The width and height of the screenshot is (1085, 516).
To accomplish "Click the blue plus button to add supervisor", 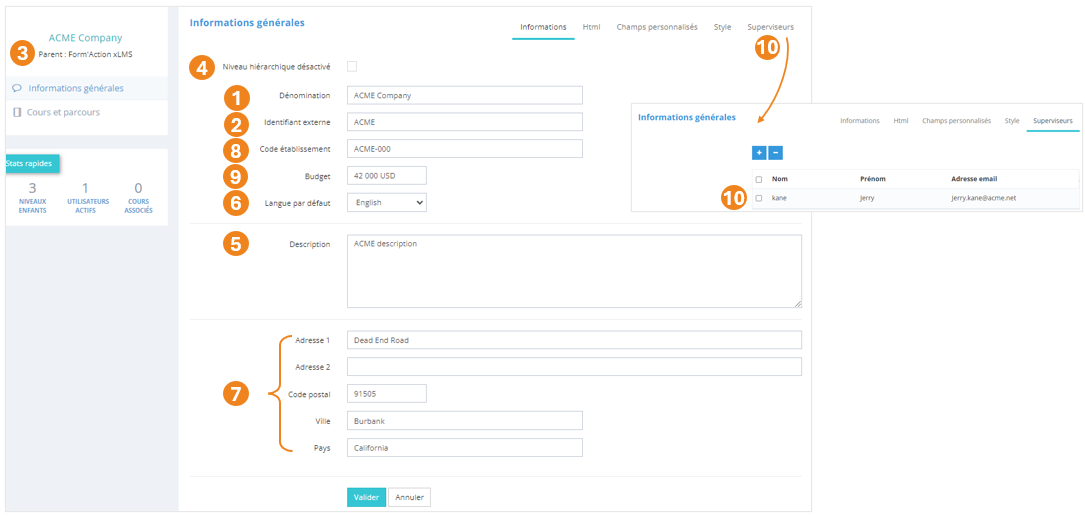I will (759, 153).
